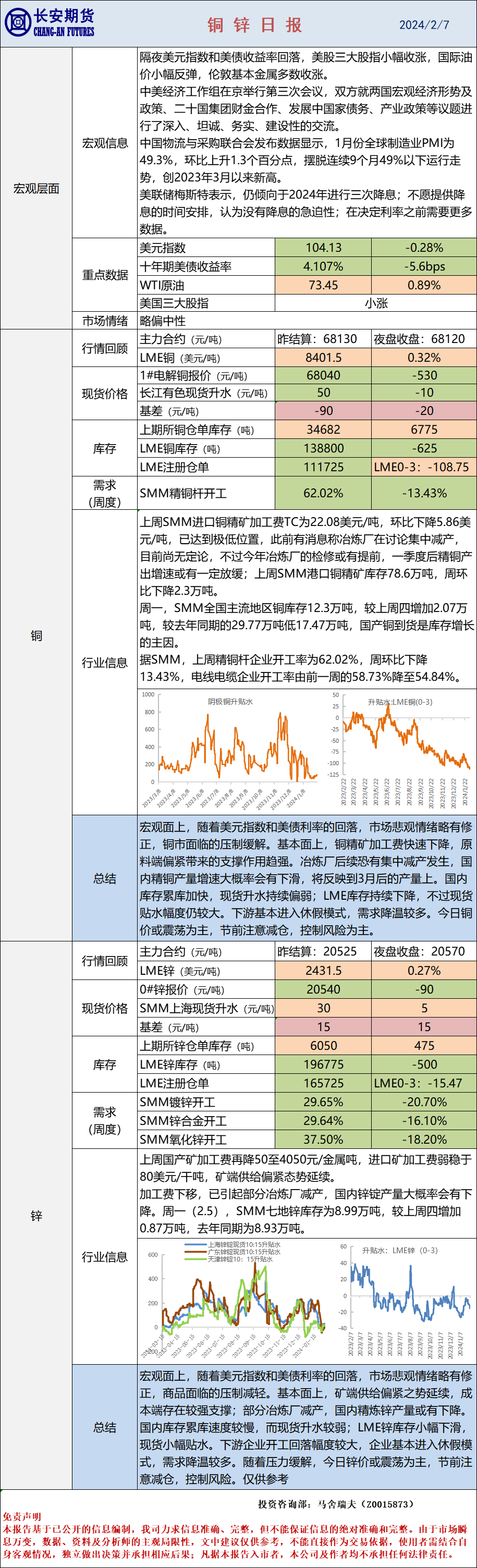The image size is (477, 1568).
Task: Click the 上期所铜仓单库存 value 34682
Action: [323, 429]
